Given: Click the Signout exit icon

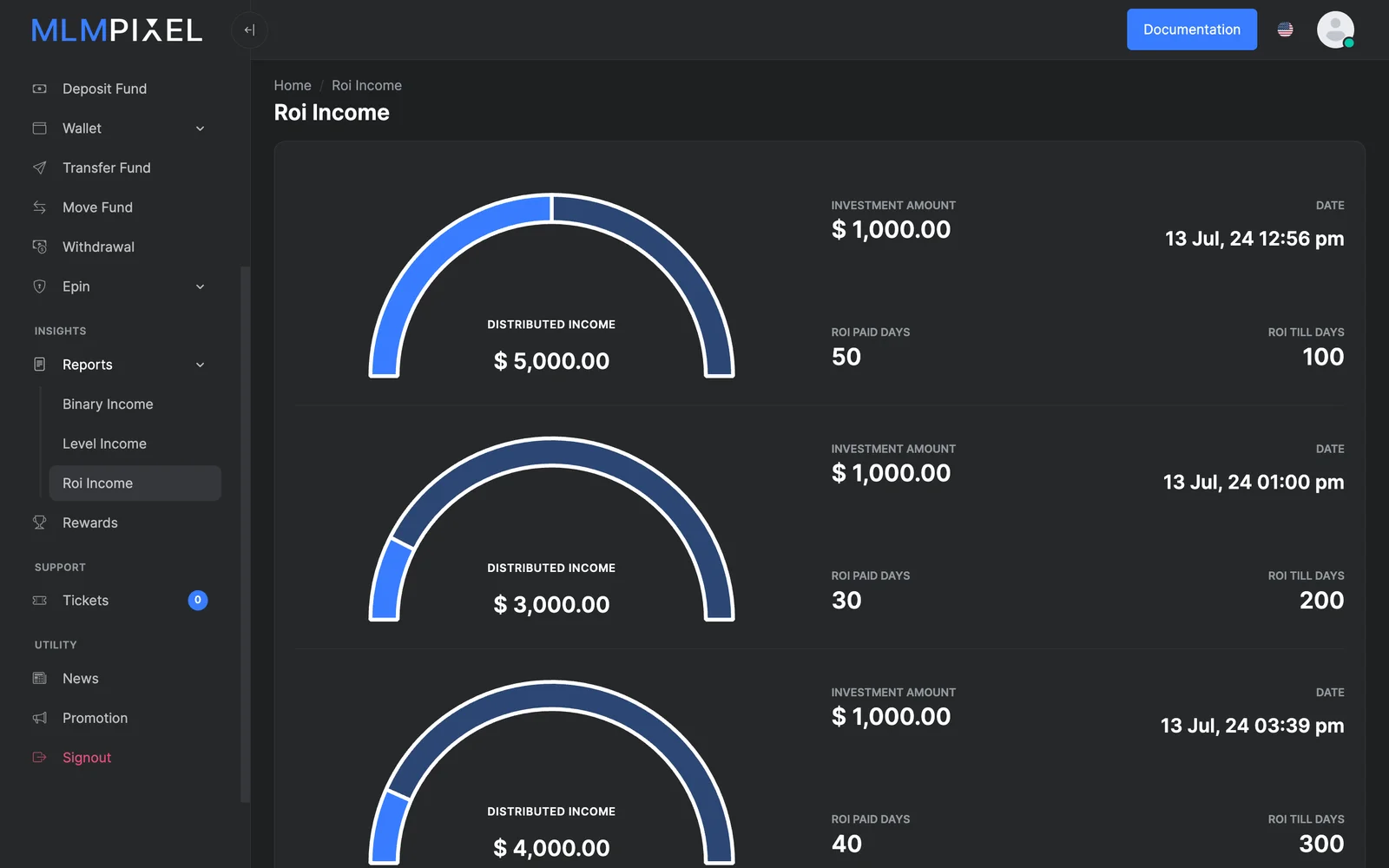Looking at the screenshot, I should [x=39, y=758].
